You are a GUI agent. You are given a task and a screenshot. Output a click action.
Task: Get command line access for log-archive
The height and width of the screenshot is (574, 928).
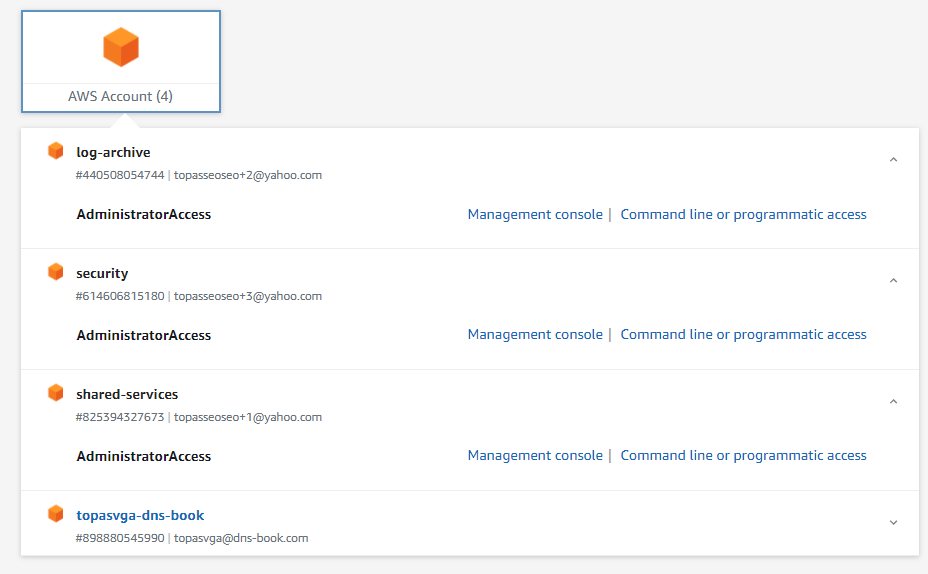click(x=743, y=214)
